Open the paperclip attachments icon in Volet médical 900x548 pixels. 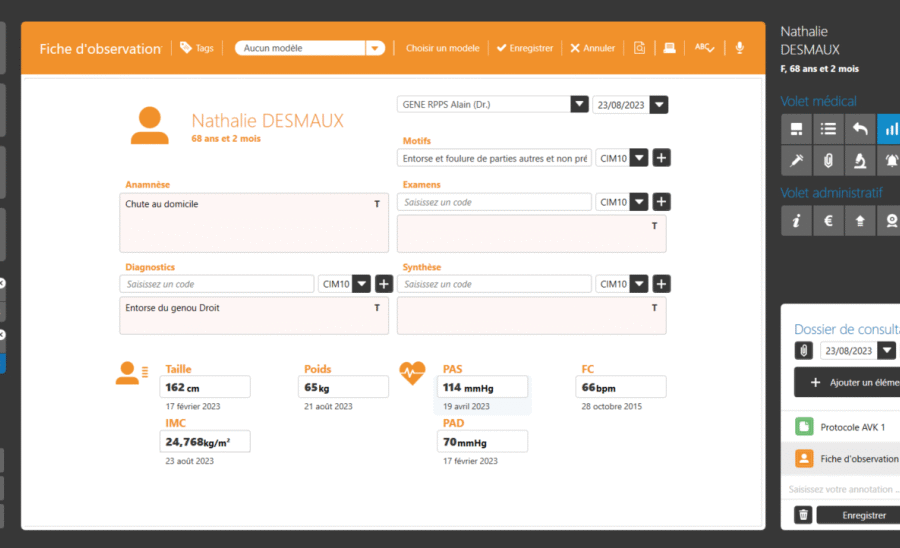tap(828, 161)
